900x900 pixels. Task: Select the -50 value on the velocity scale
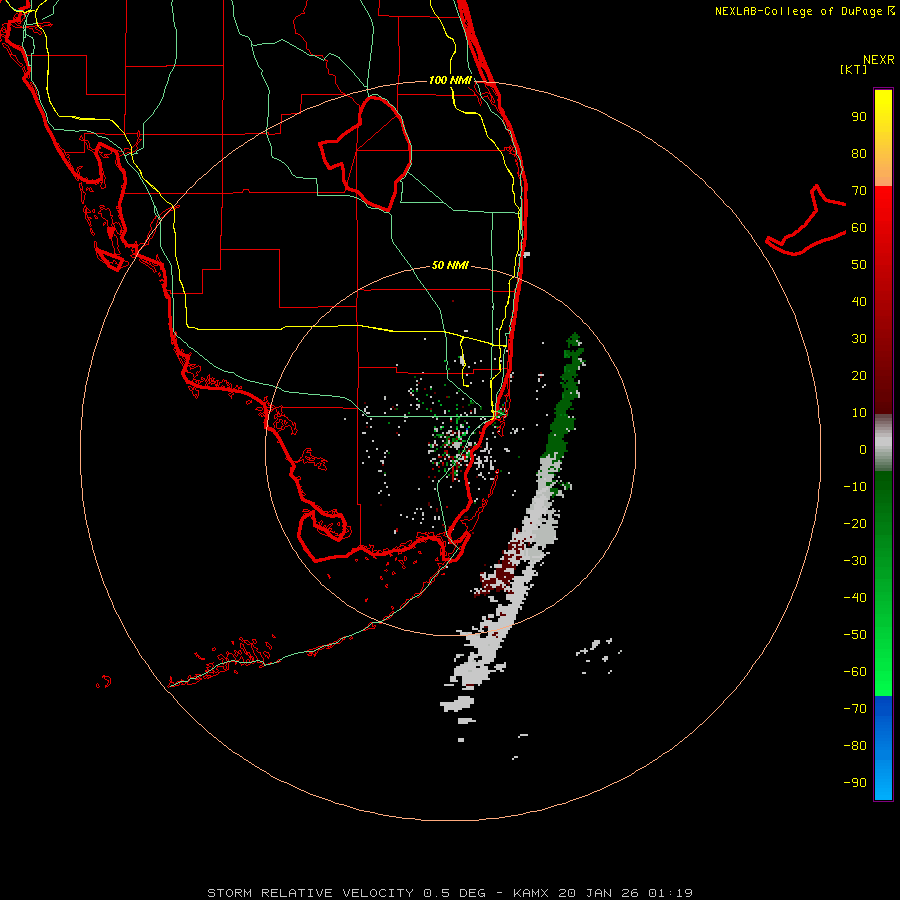pyautogui.click(x=855, y=635)
